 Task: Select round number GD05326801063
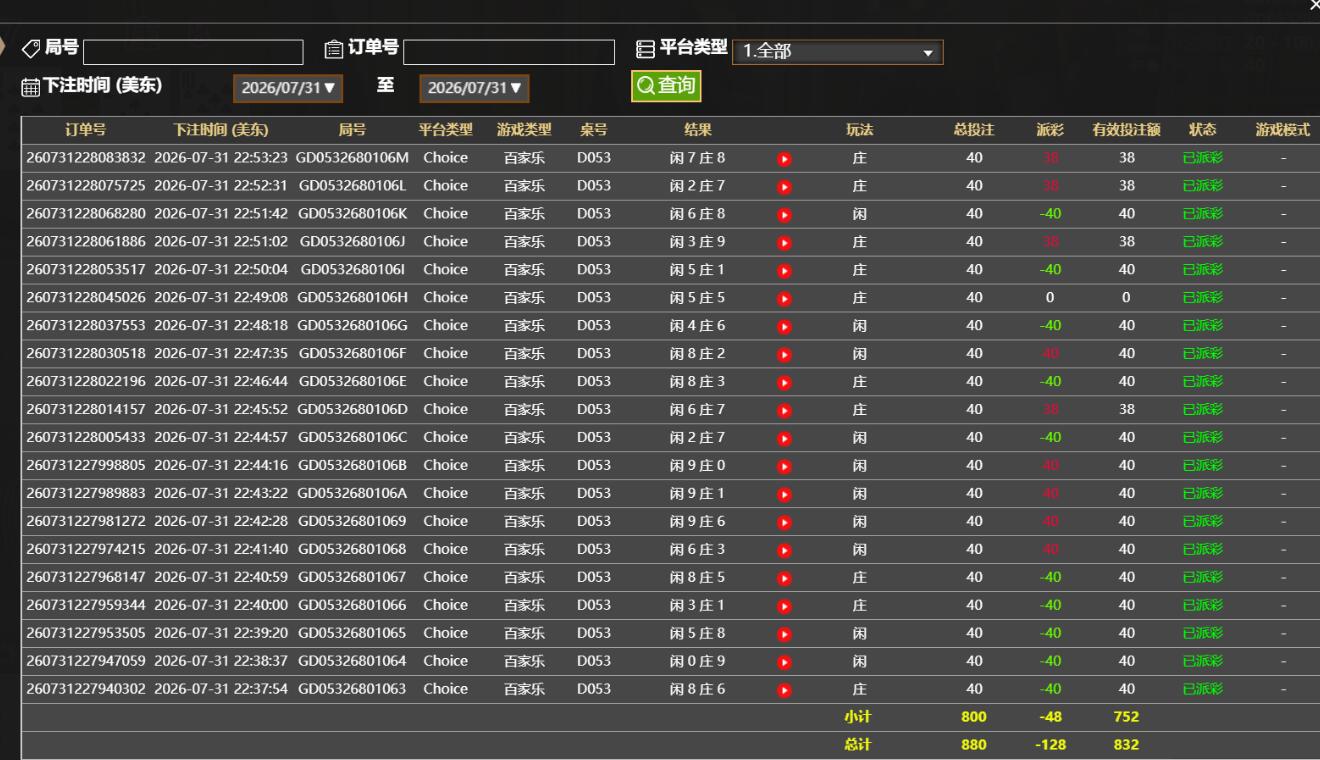352,690
